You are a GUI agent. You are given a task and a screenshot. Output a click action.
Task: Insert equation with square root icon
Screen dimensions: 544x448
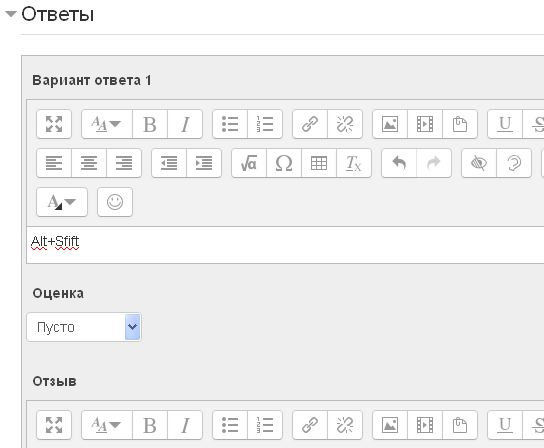tap(249, 163)
